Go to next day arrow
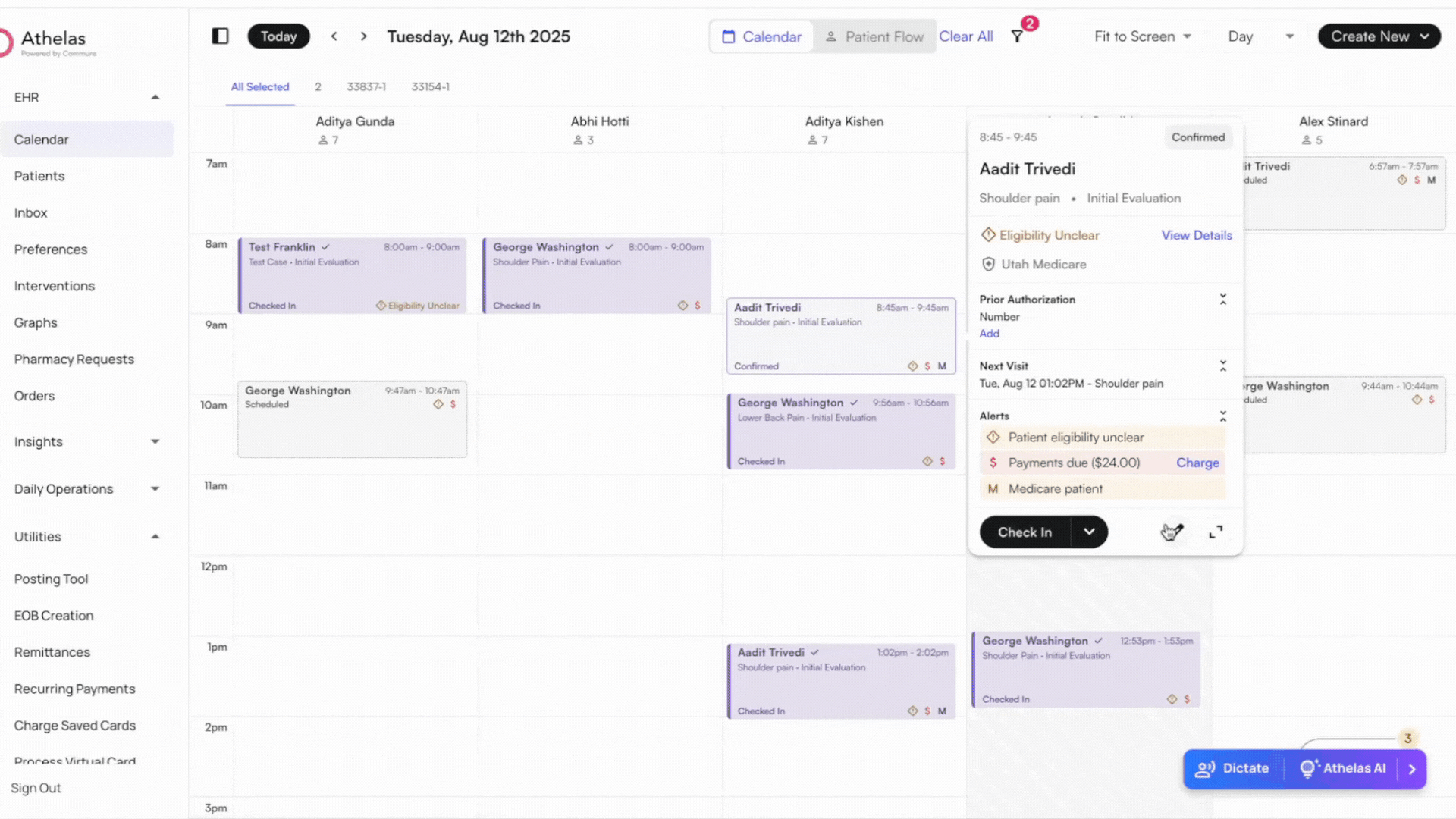Image resolution: width=1456 pixels, height=819 pixels. point(364,36)
